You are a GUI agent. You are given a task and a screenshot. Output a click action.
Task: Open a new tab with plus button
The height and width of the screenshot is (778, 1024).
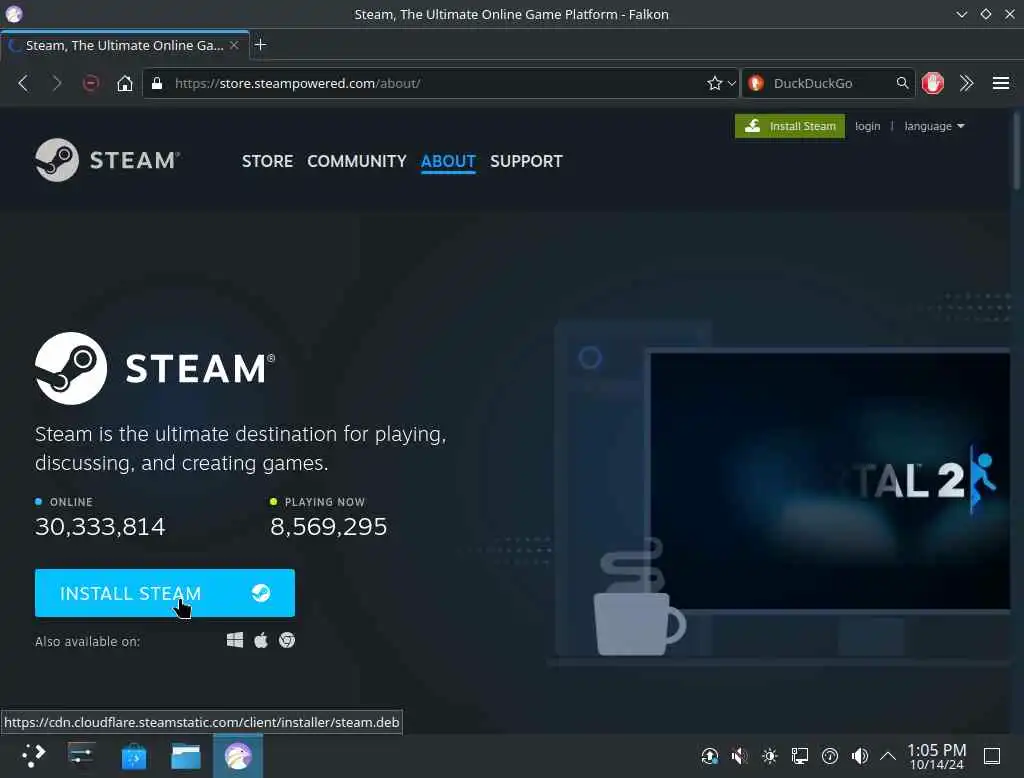tap(260, 44)
